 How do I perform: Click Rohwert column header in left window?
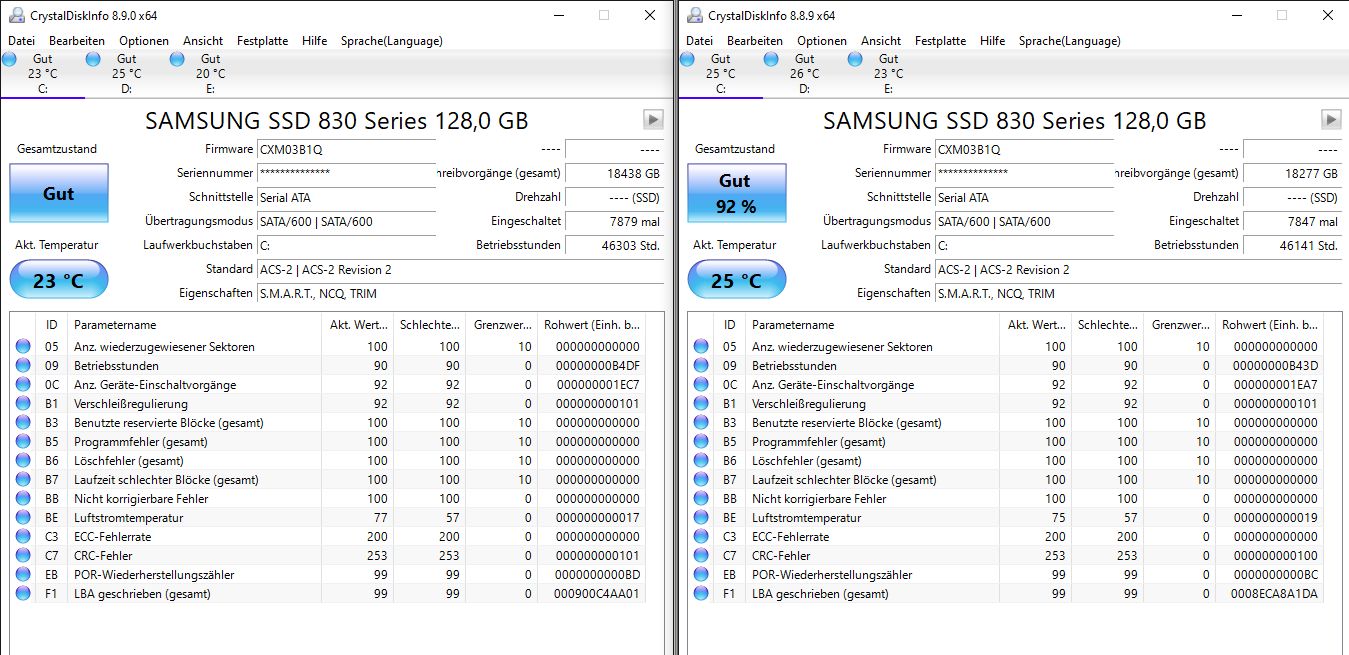pos(591,325)
